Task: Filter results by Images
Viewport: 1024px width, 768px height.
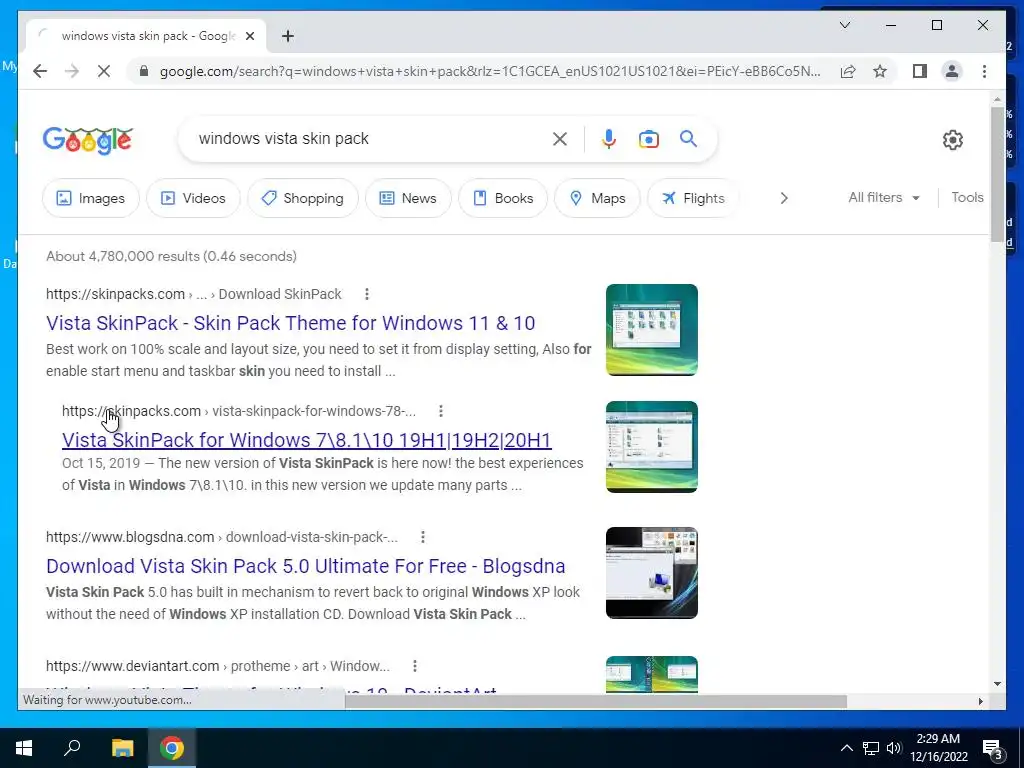Action: tap(91, 198)
